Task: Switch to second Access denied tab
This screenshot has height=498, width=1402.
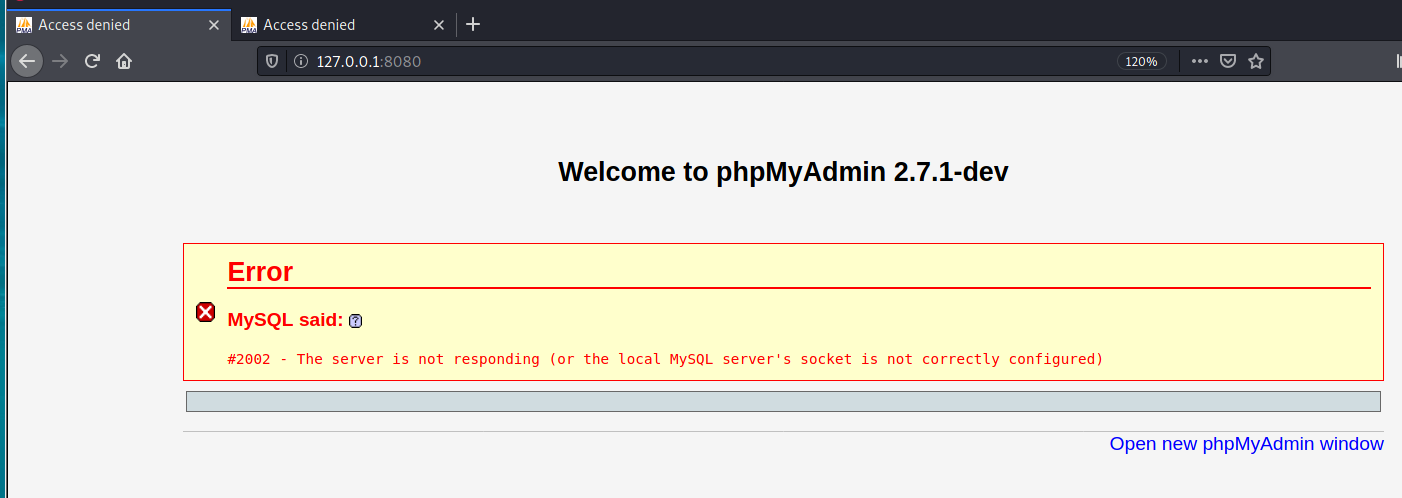Action: point(343,25)
